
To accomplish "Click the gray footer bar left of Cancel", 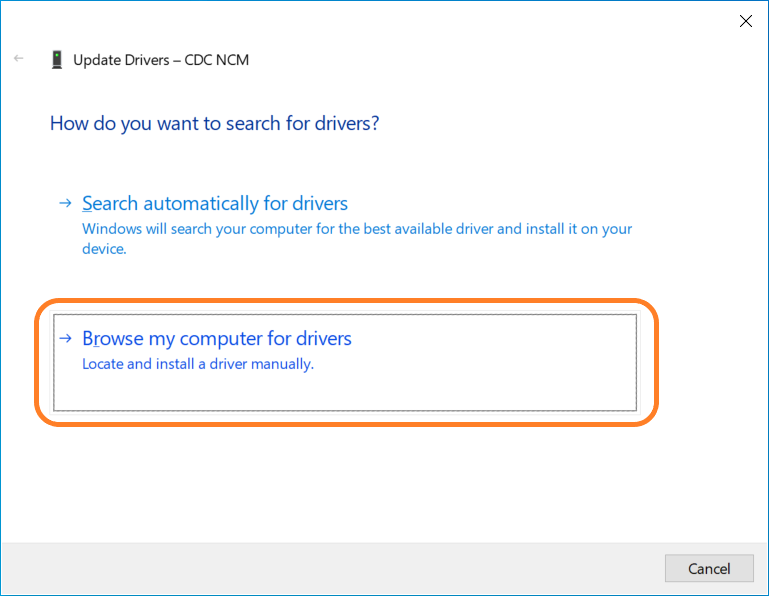I will click(x=330, y=569).
